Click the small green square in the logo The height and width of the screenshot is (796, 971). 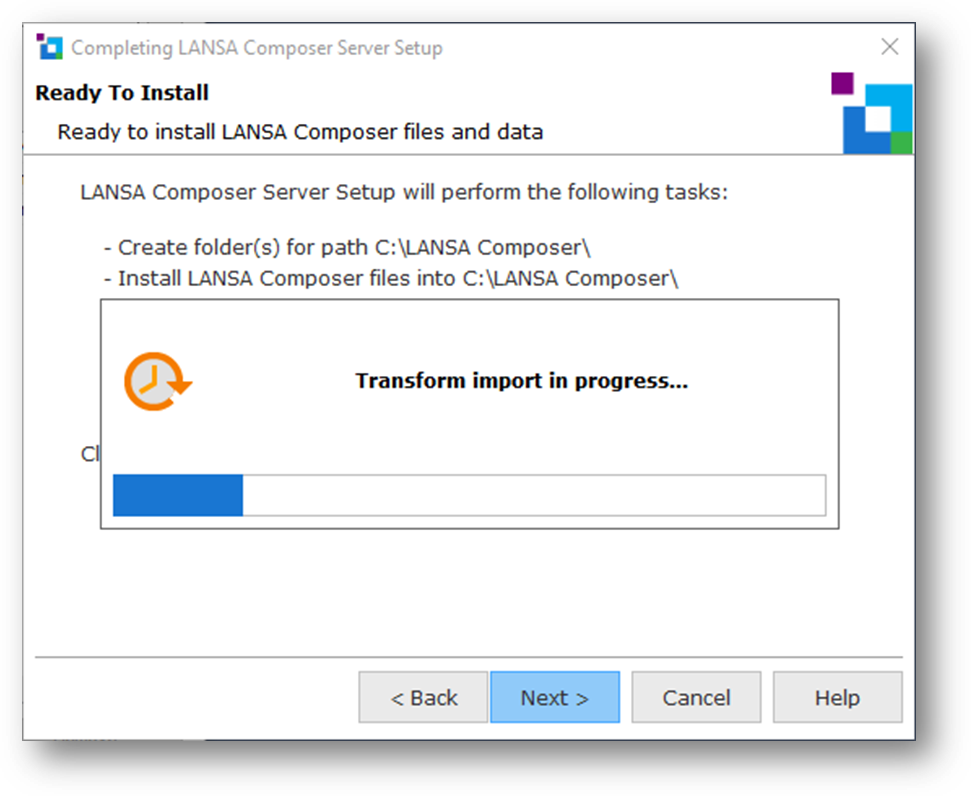coord(901,143)
